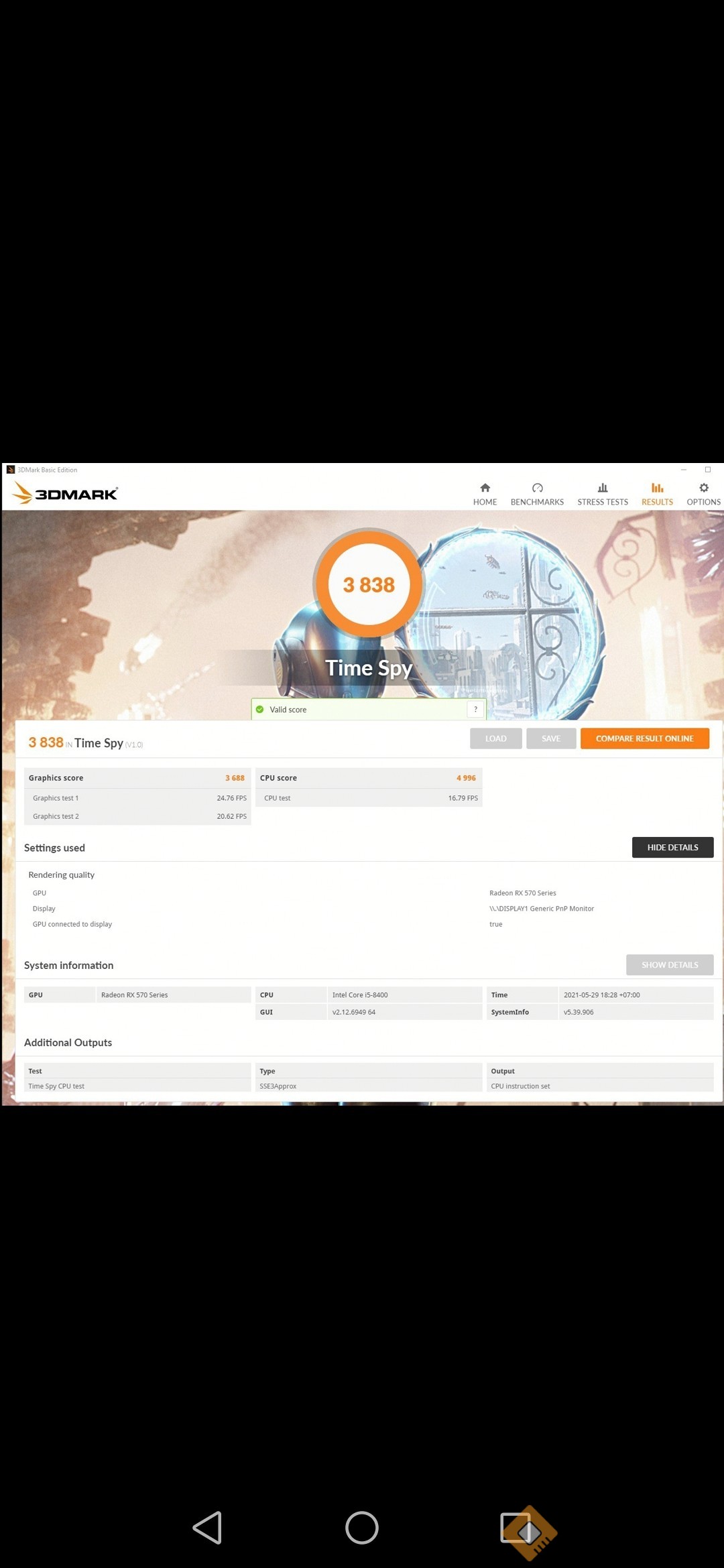Click the DISPLAY1 Generic PnP Monitor value

pyautogui.click(x=542, y=909)
